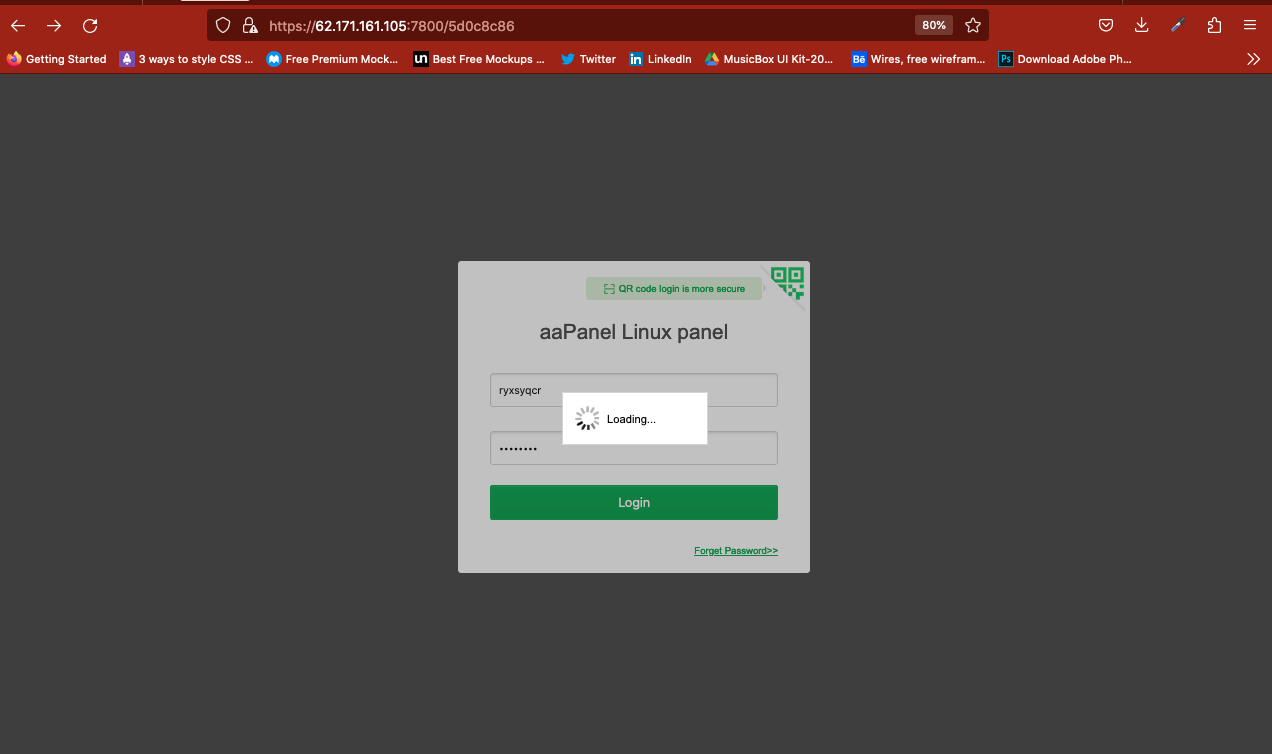This screenshot has width=1272, height=754.
Task: Open the Extensions puzzle icon
Action: (1214, 26)
